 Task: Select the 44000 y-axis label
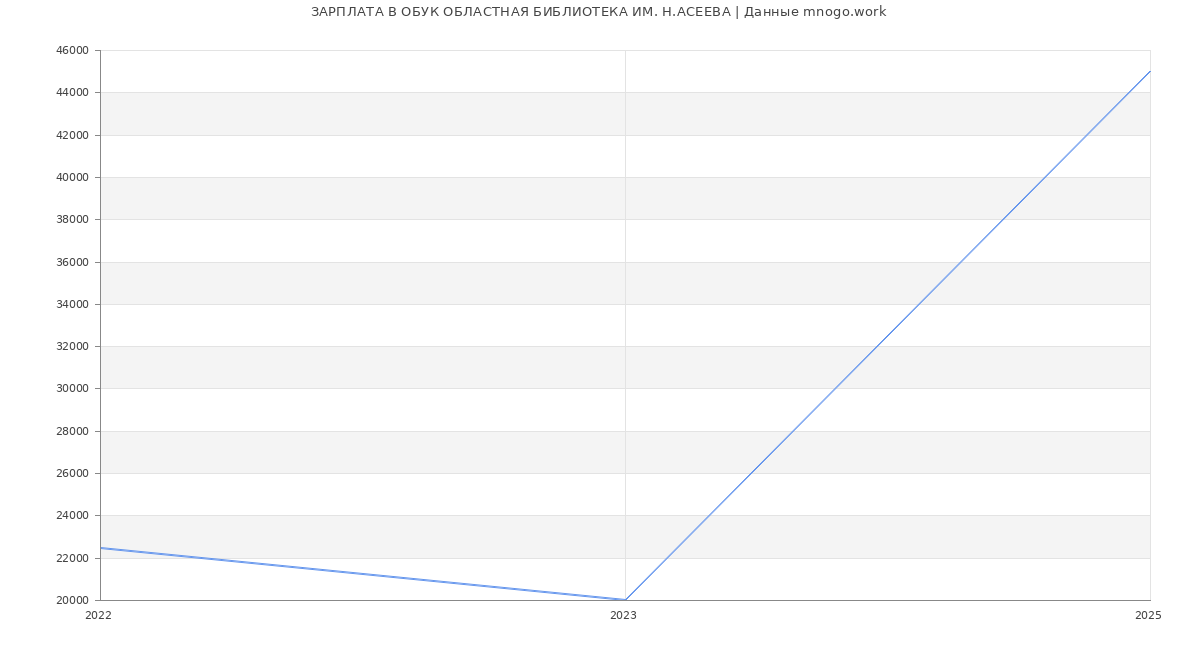(73, 92)
